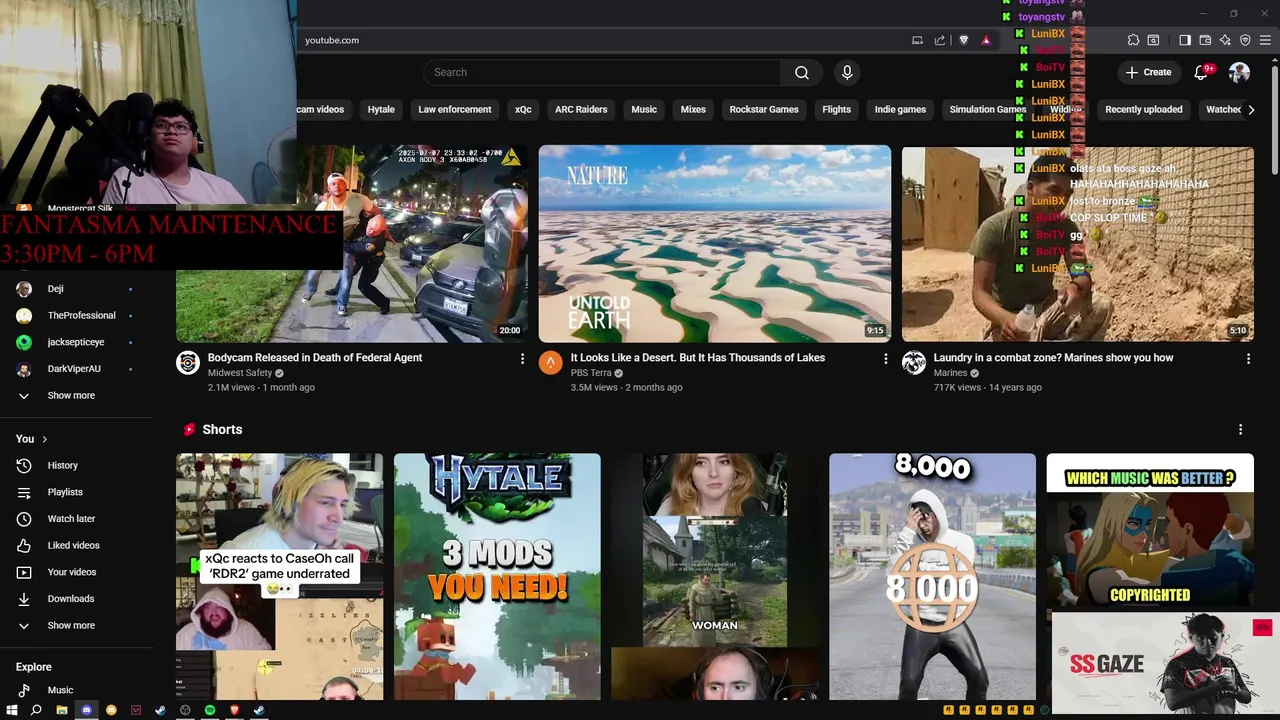
Task: Click the jacksepticeye channel avatar
Action: point(24,342)
